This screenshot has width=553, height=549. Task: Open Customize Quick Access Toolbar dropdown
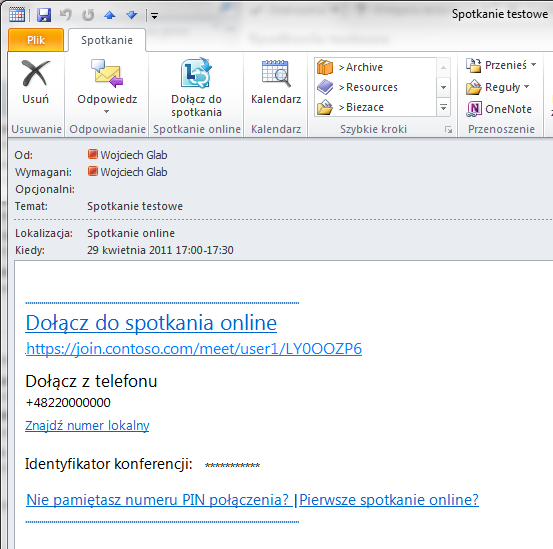tap(154, 16)
